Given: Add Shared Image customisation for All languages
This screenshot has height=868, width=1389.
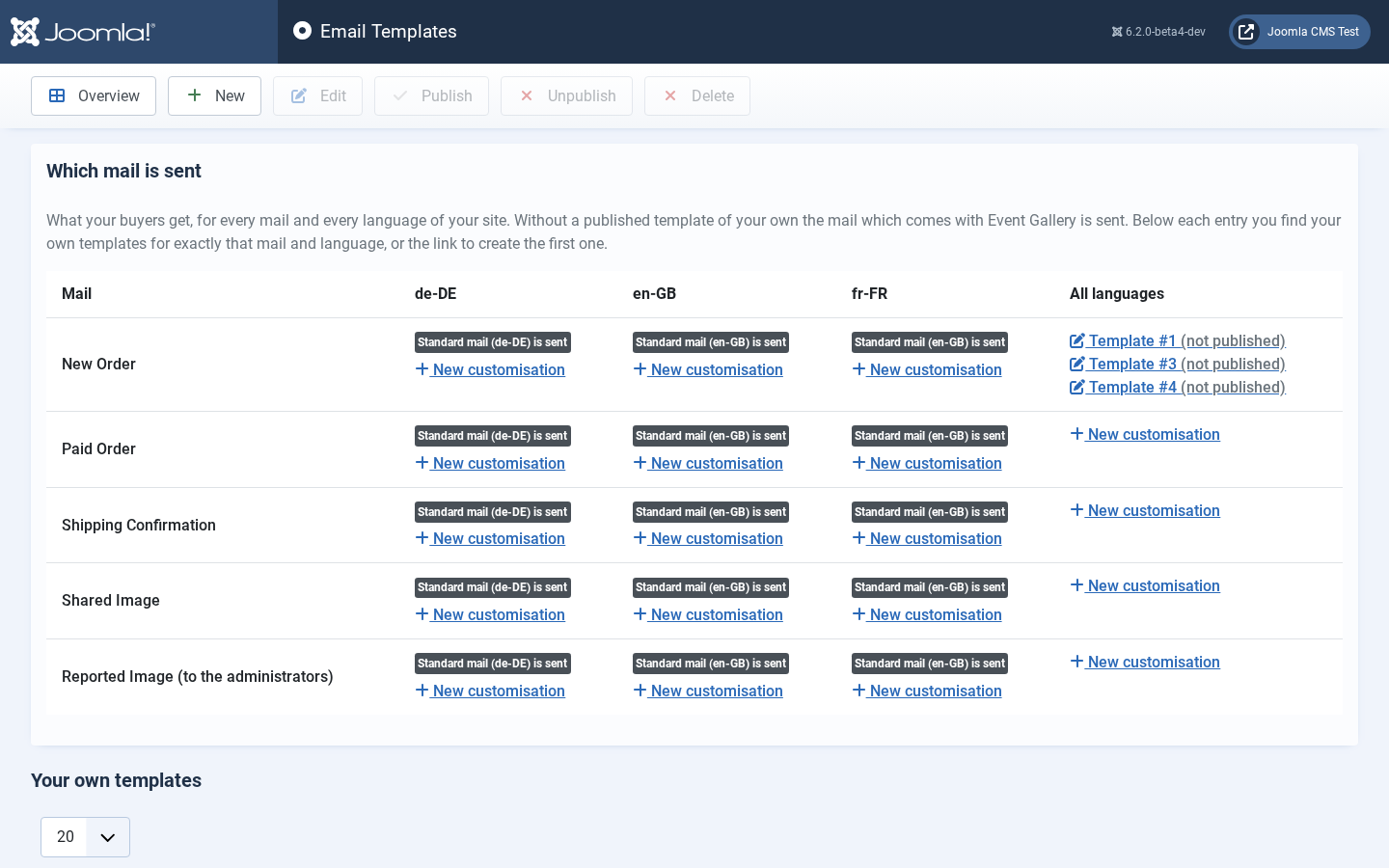Looking at the screenshot, I should [1145, 585].
